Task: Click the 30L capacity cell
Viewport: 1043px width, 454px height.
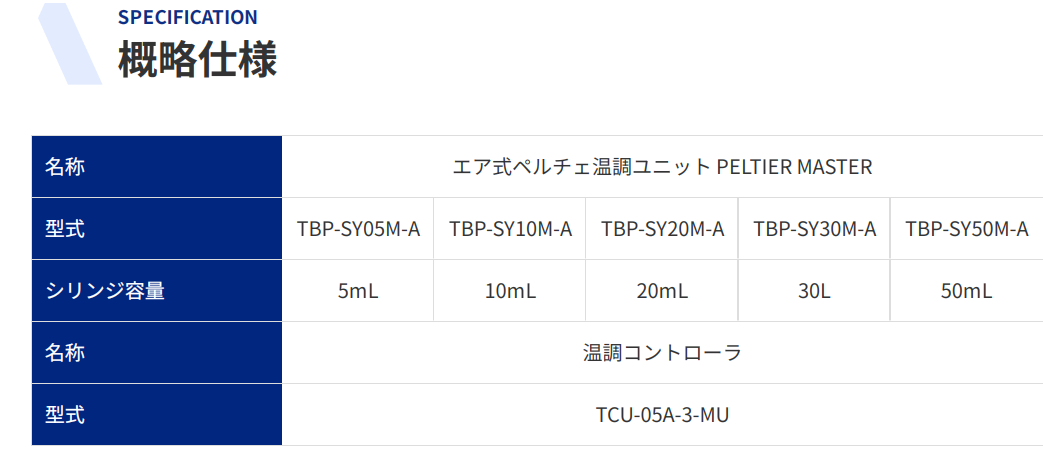Action: [814, 290]
